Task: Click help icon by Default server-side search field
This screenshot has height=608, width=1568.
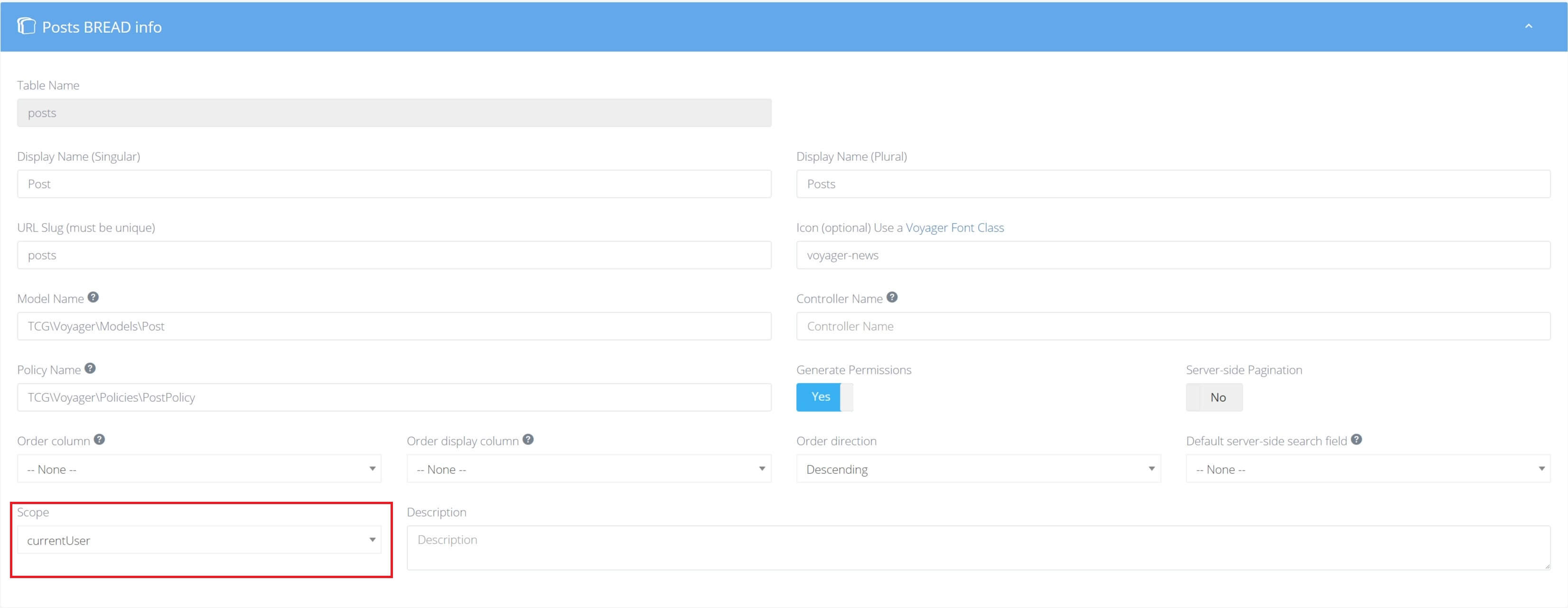Action: 1356,440
